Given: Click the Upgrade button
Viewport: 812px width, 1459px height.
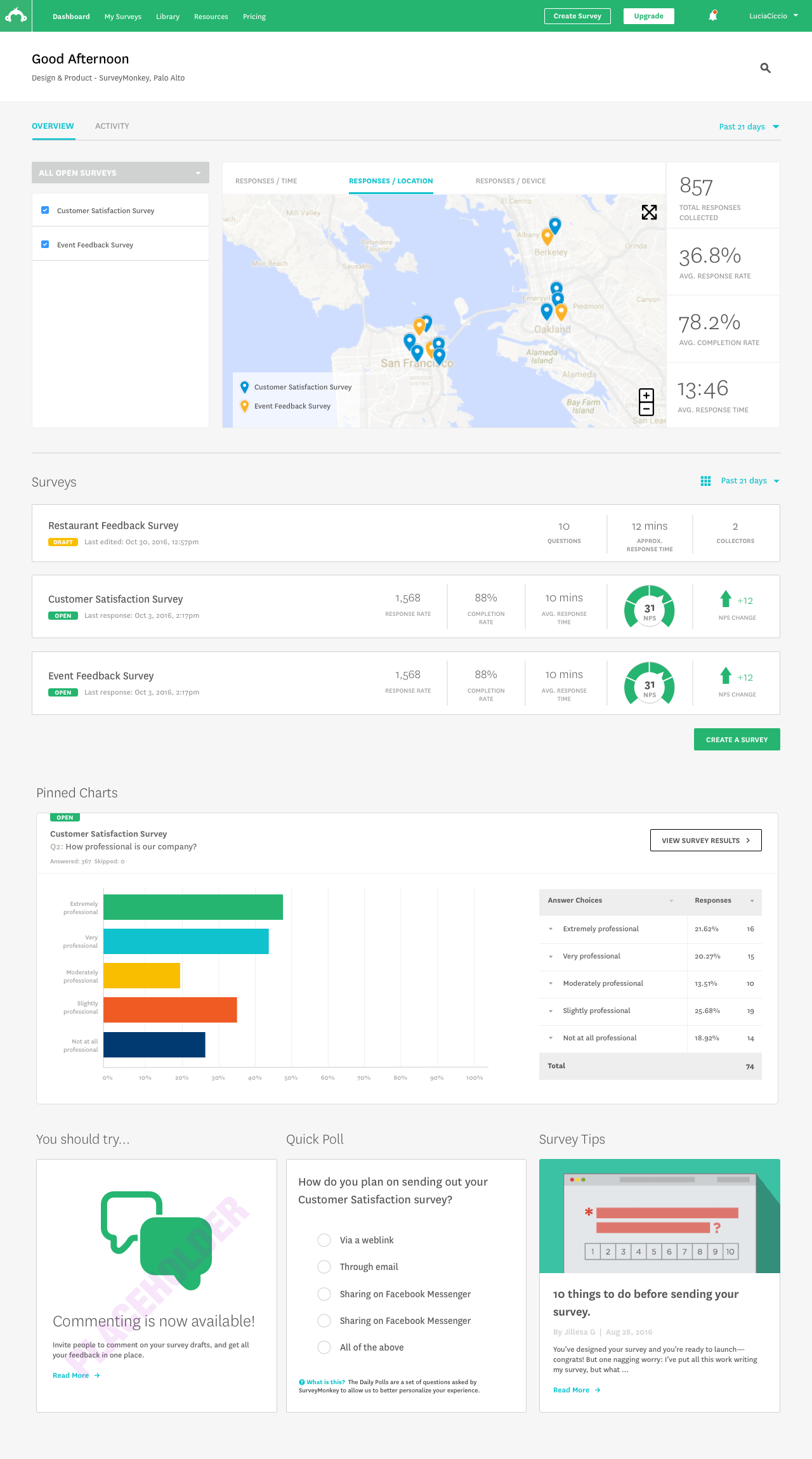Looking at the screenshot, I should [x=649, y=16].
